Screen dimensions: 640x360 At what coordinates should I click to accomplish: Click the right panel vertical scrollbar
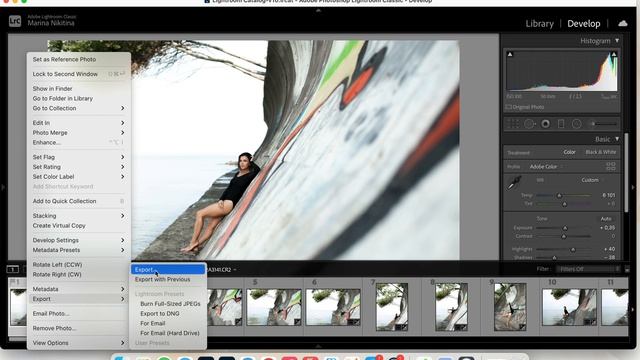pyautogui.click(x=626, y=172)
